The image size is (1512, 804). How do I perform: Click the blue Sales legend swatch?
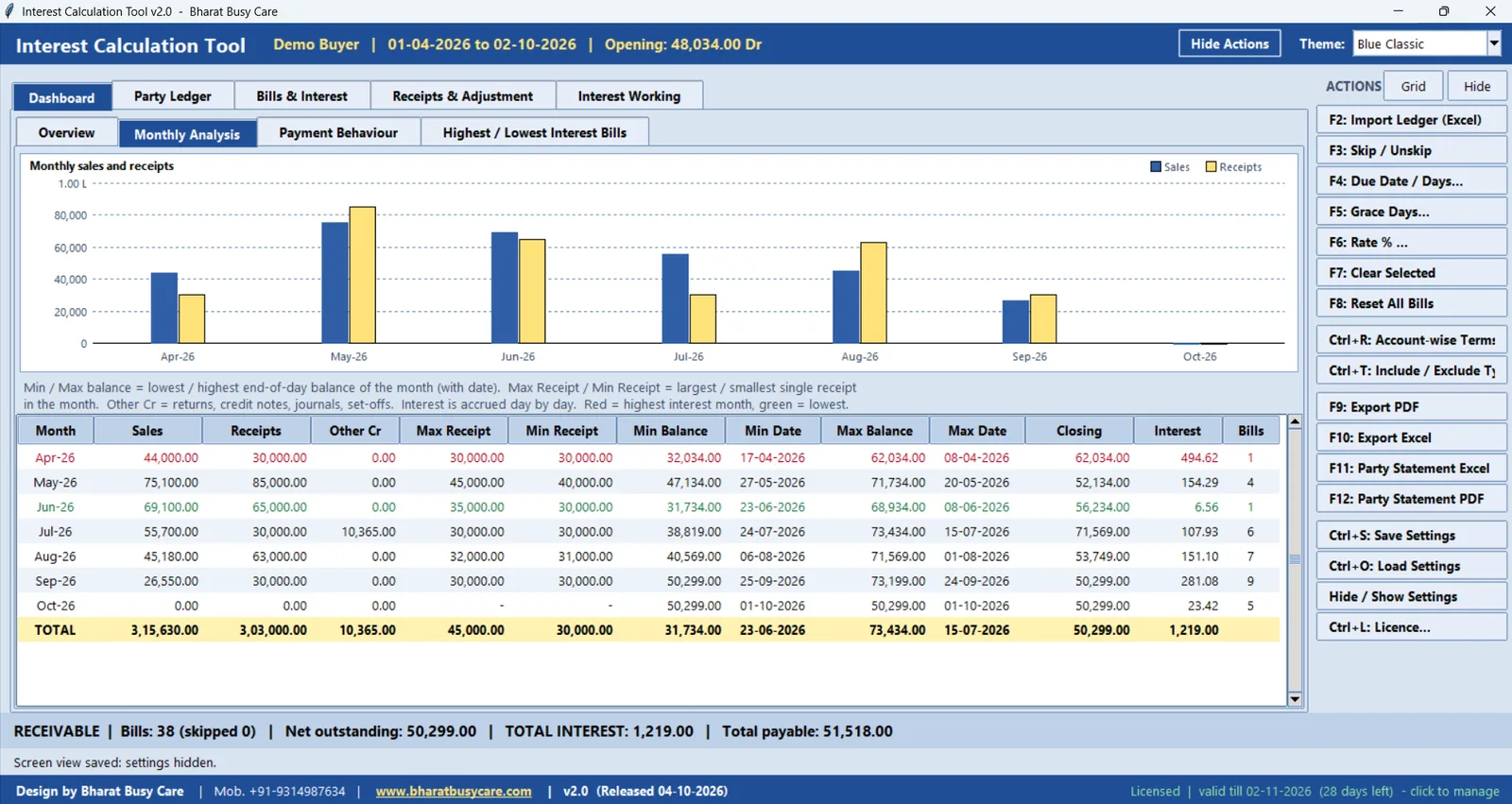(x=1155, y=167)
